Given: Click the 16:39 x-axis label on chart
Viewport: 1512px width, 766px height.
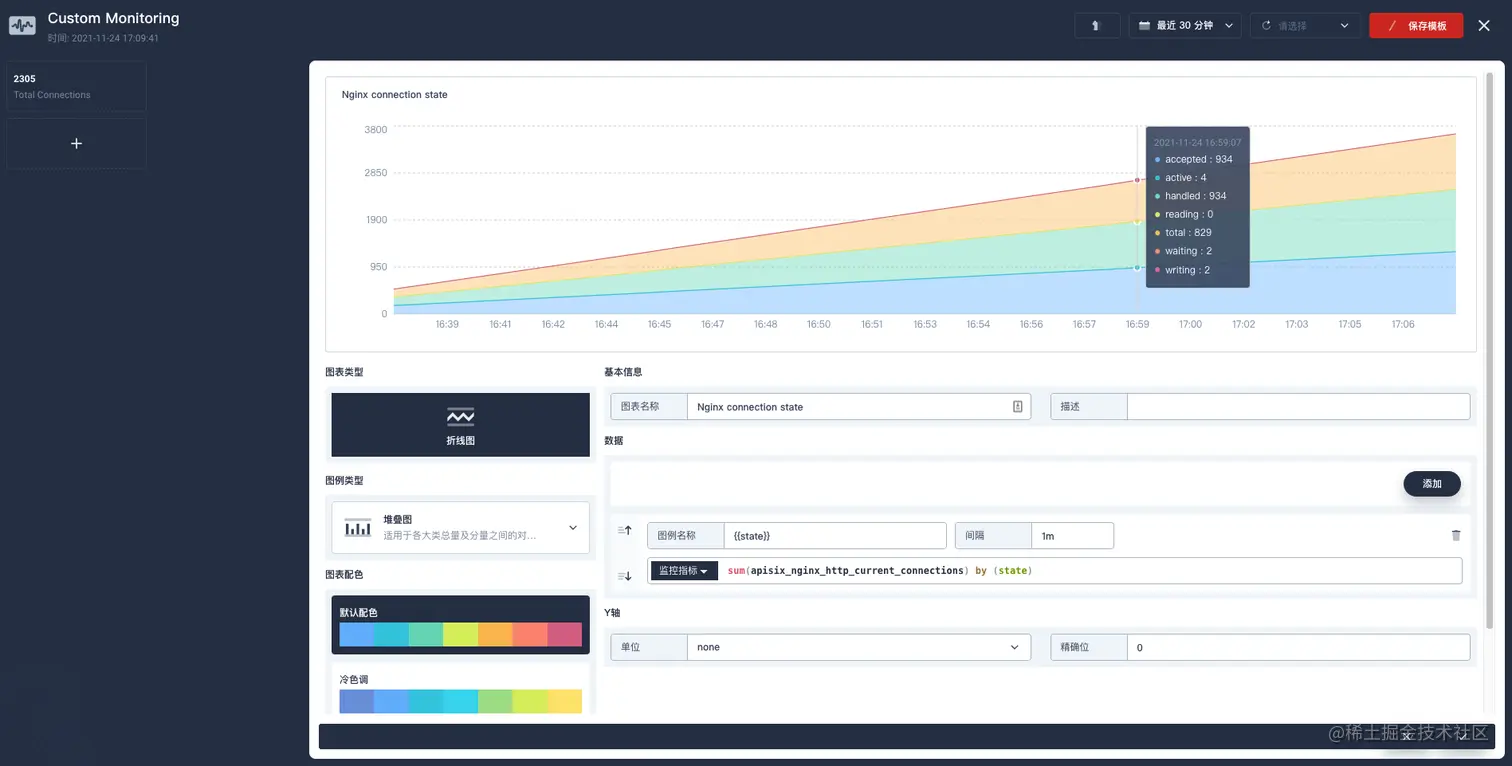Looking at the screenshot, I should click(x=447, y=324).
